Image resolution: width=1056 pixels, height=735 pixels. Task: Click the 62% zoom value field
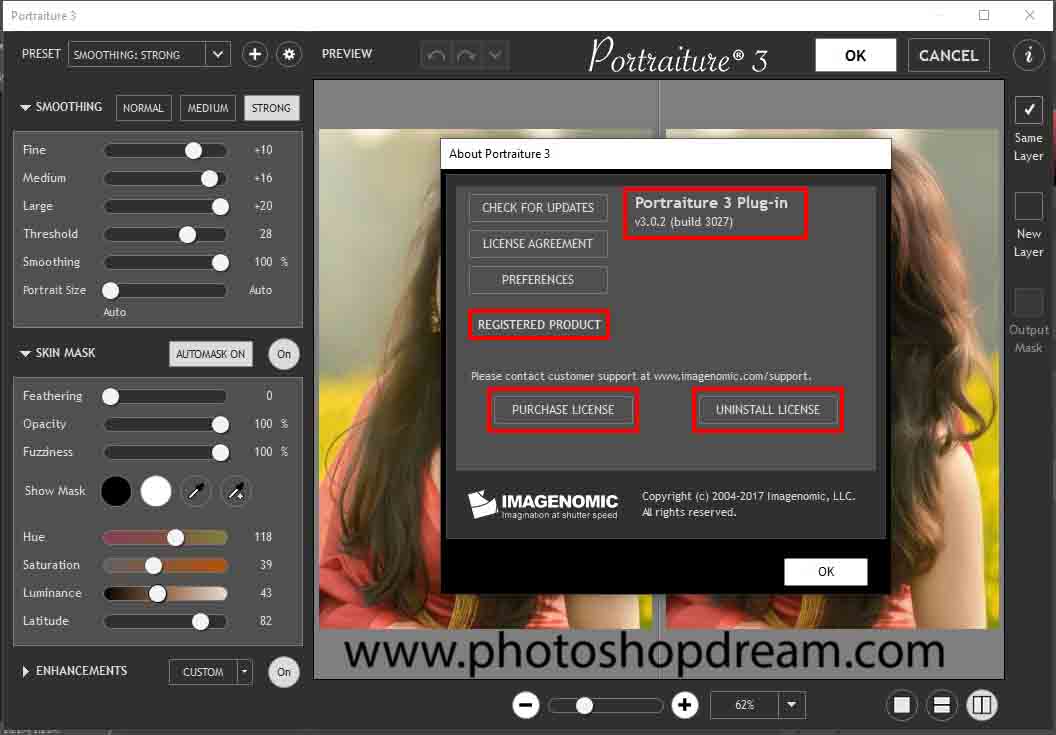point(745,705)
